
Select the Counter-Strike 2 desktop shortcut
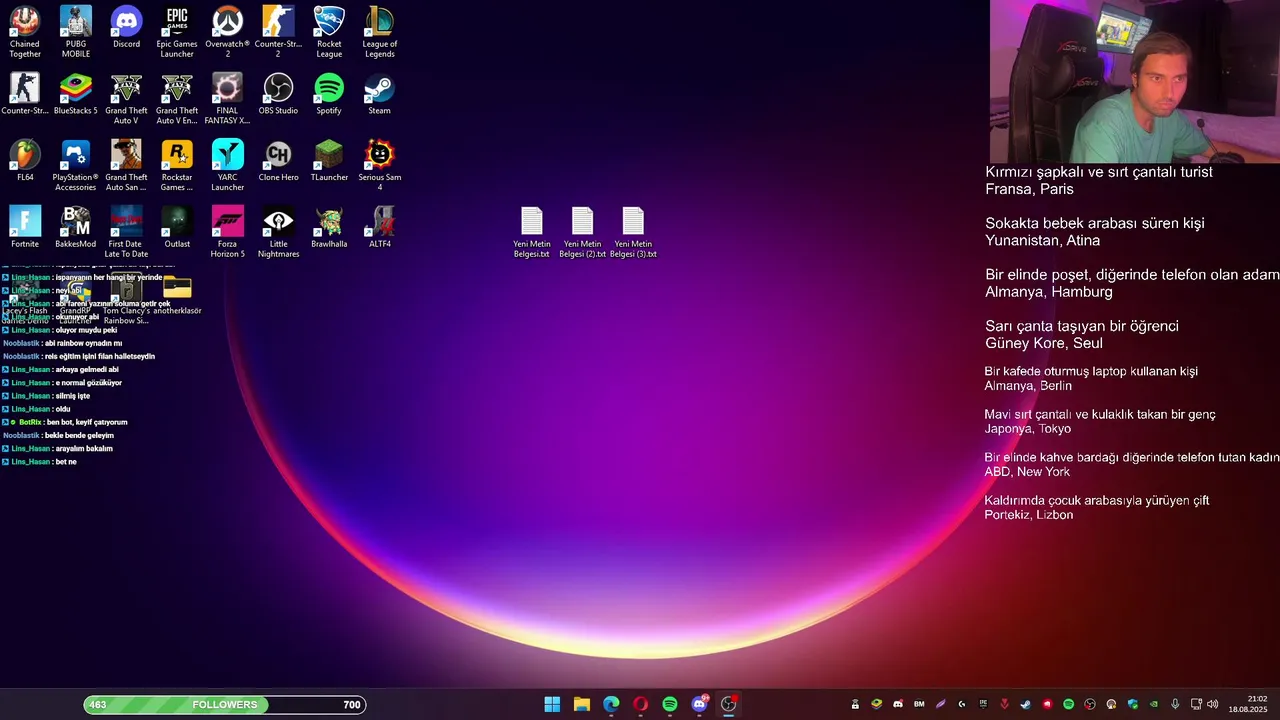point(278,32)
